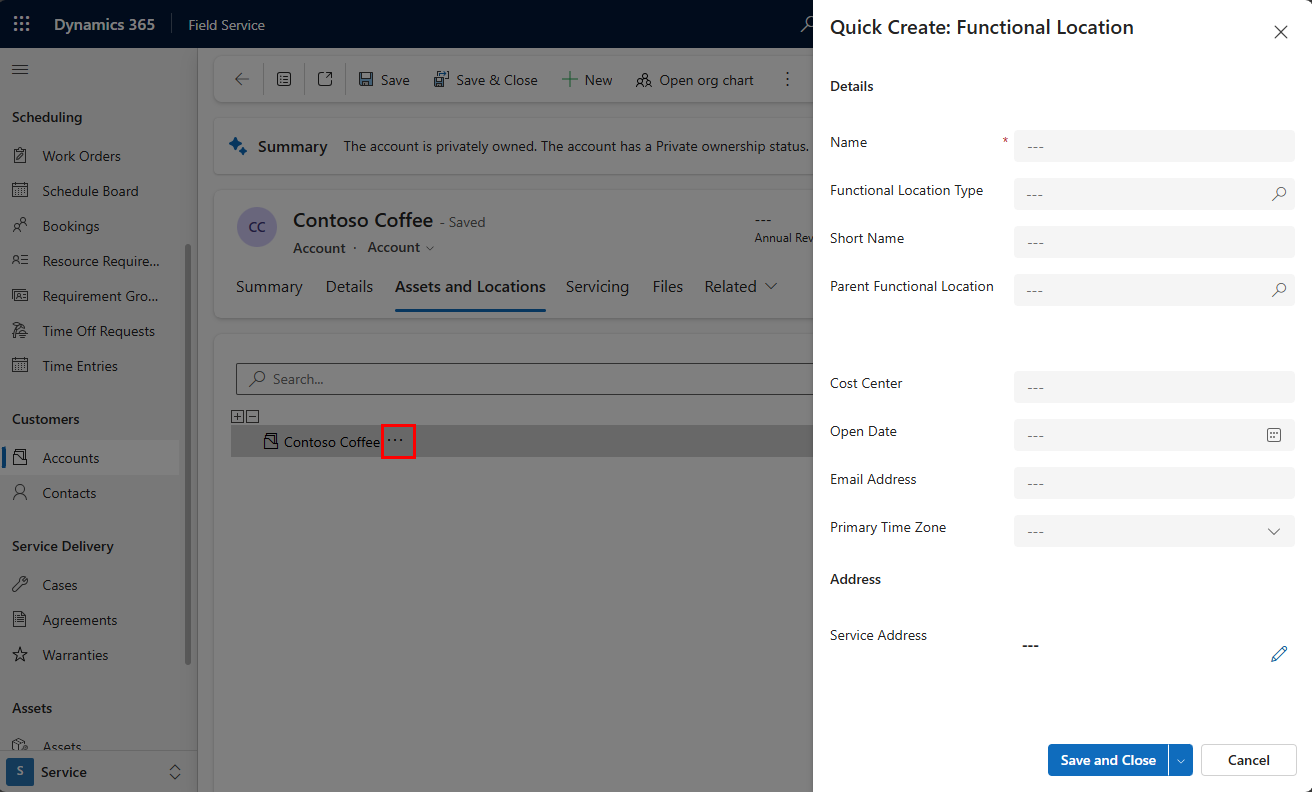This screenshot has height=792, width=1312.
Task: Switch to the Servicing tab
Action: (597, 287)
